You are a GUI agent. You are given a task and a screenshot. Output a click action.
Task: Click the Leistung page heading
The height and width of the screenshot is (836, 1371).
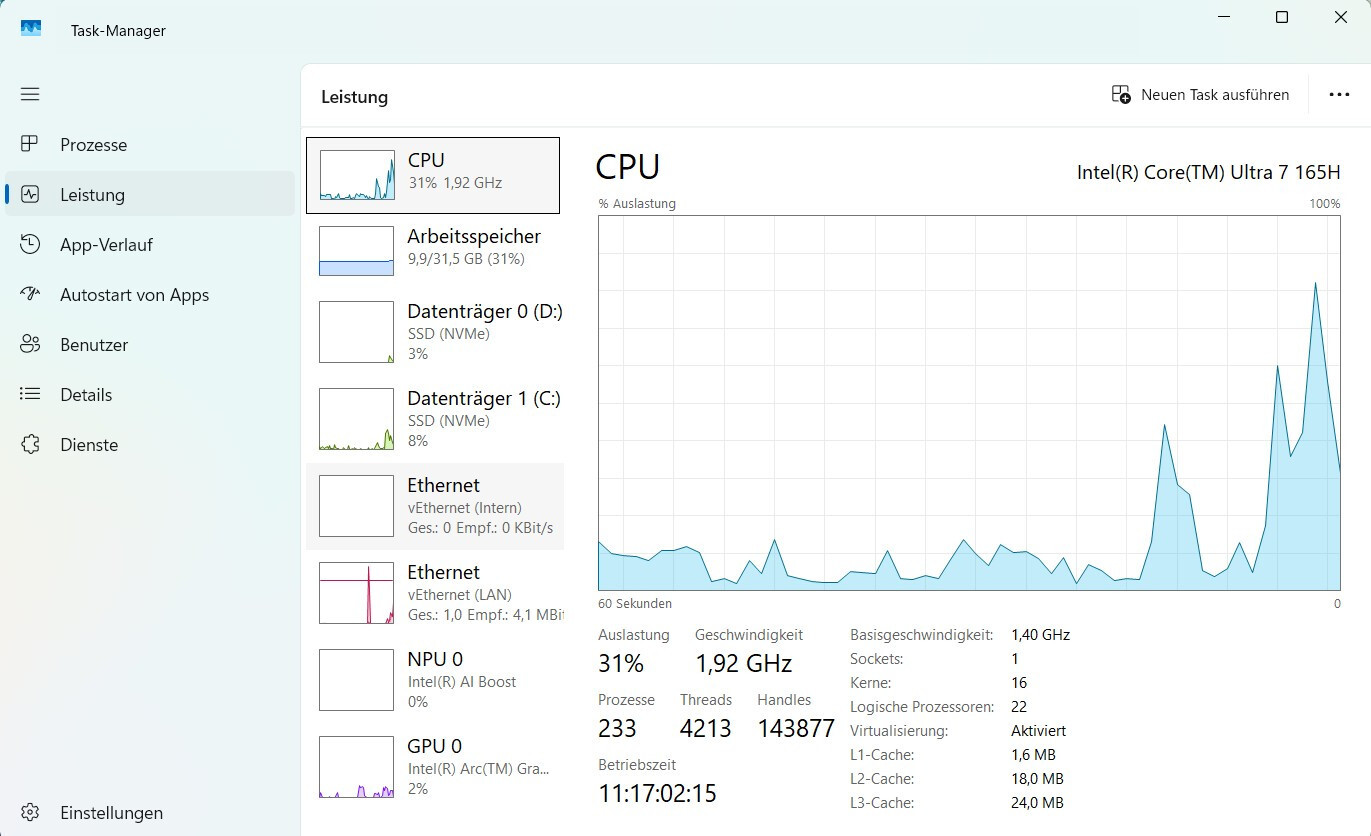[354, 97]
